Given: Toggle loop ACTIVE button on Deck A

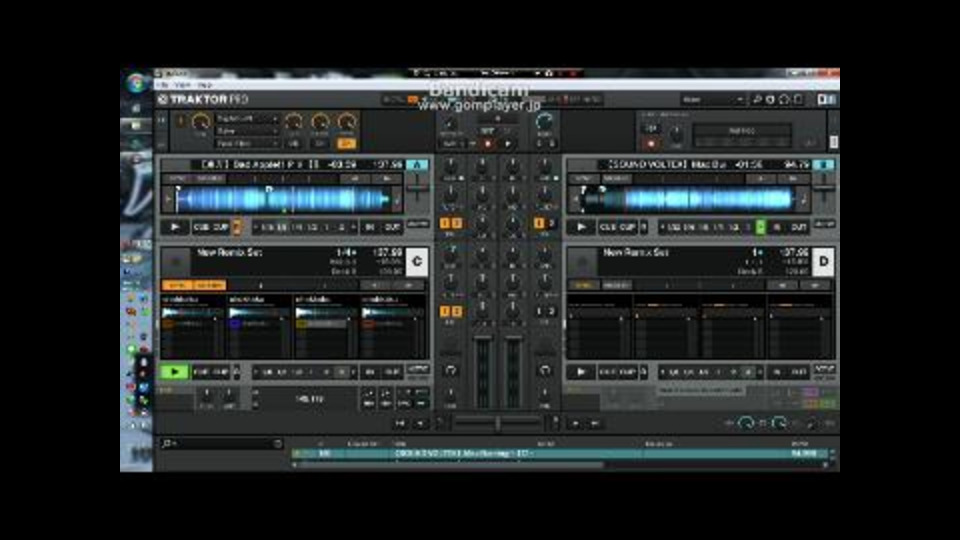Looking at the screenshot, I should tap(418, 225).
